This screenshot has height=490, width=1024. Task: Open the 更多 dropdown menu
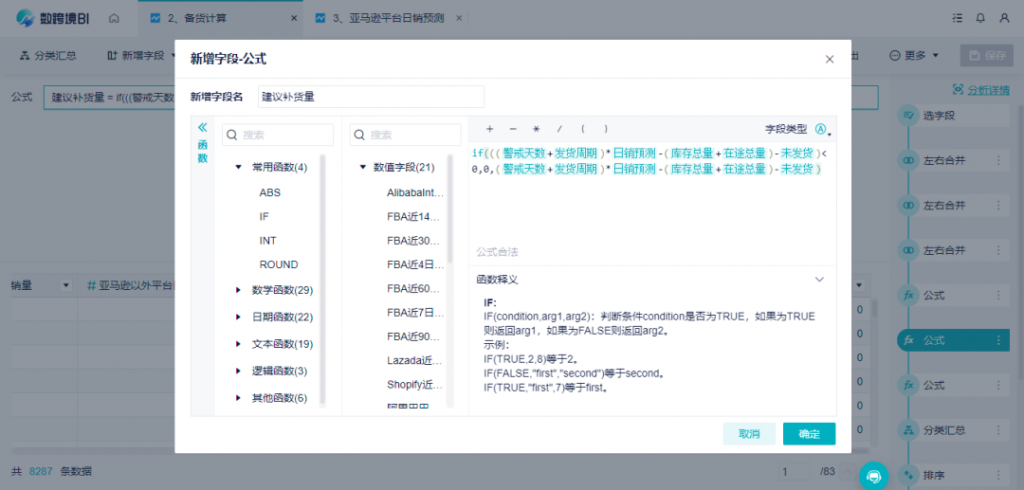(914, 56)
